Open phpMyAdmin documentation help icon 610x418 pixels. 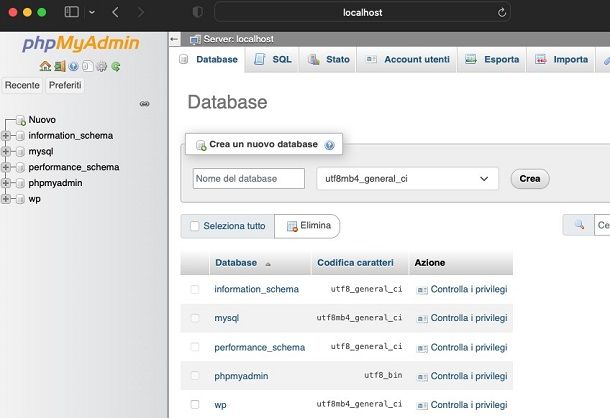pos(73,66)
